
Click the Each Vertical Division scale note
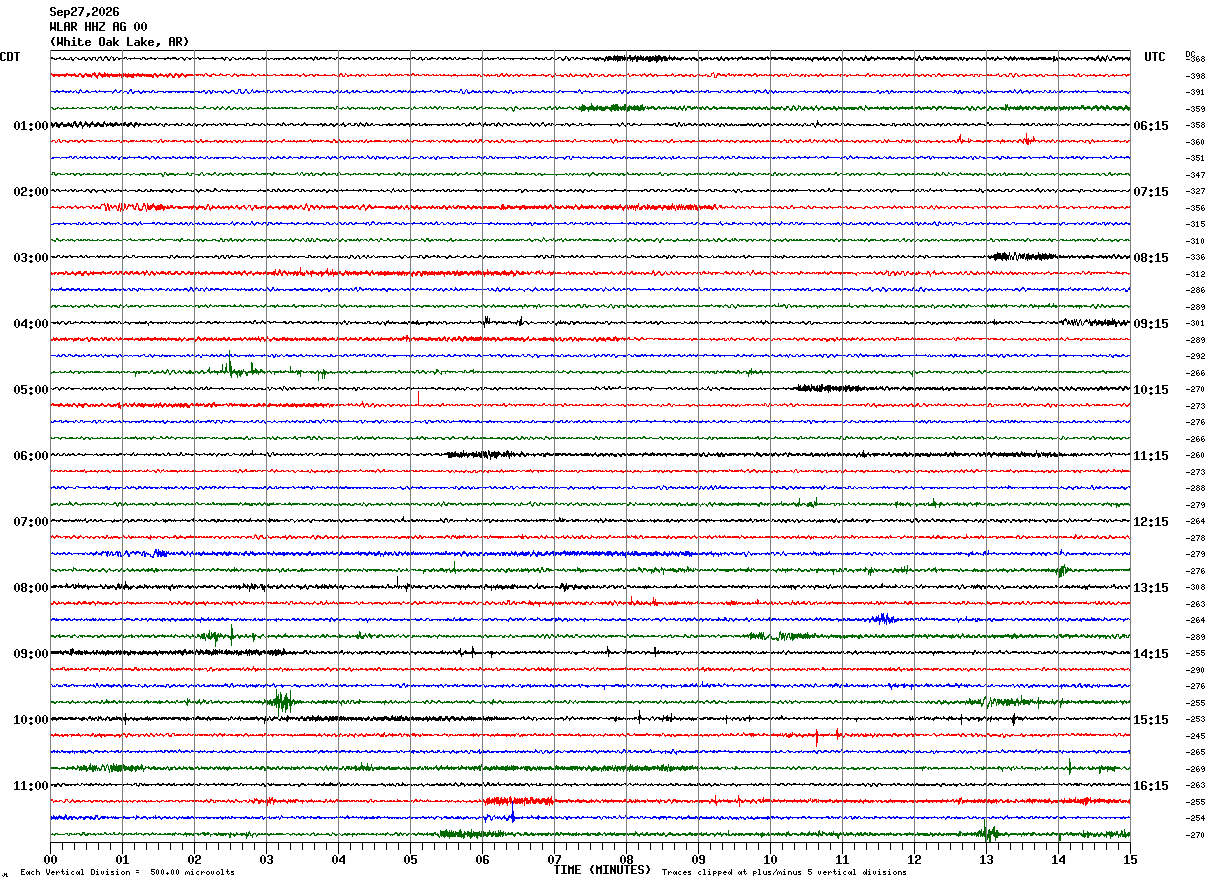tap(127, 873)
